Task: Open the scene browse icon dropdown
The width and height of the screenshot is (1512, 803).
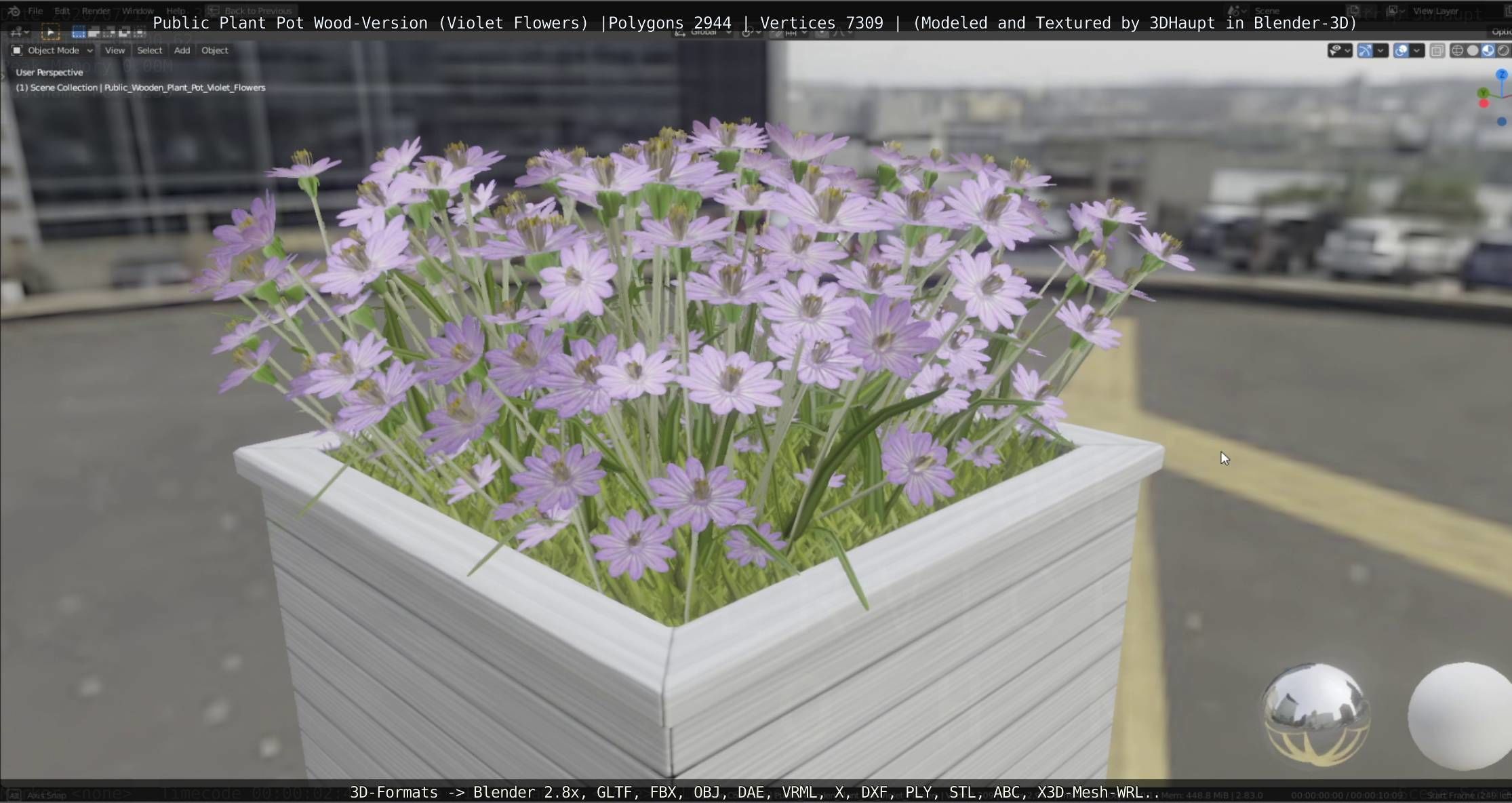Action: pyautogui.click(x=1237, y=11)
